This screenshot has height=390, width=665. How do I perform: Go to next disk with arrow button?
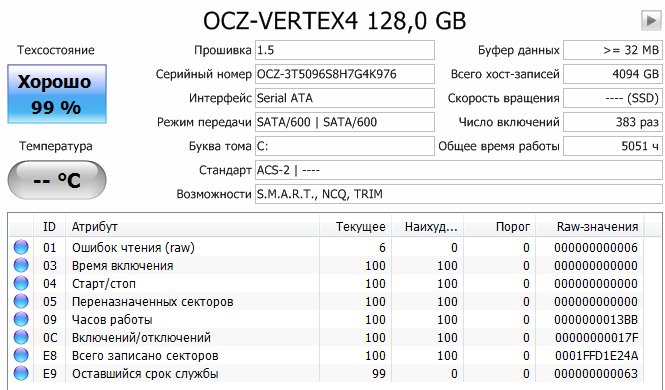[651, 20]
